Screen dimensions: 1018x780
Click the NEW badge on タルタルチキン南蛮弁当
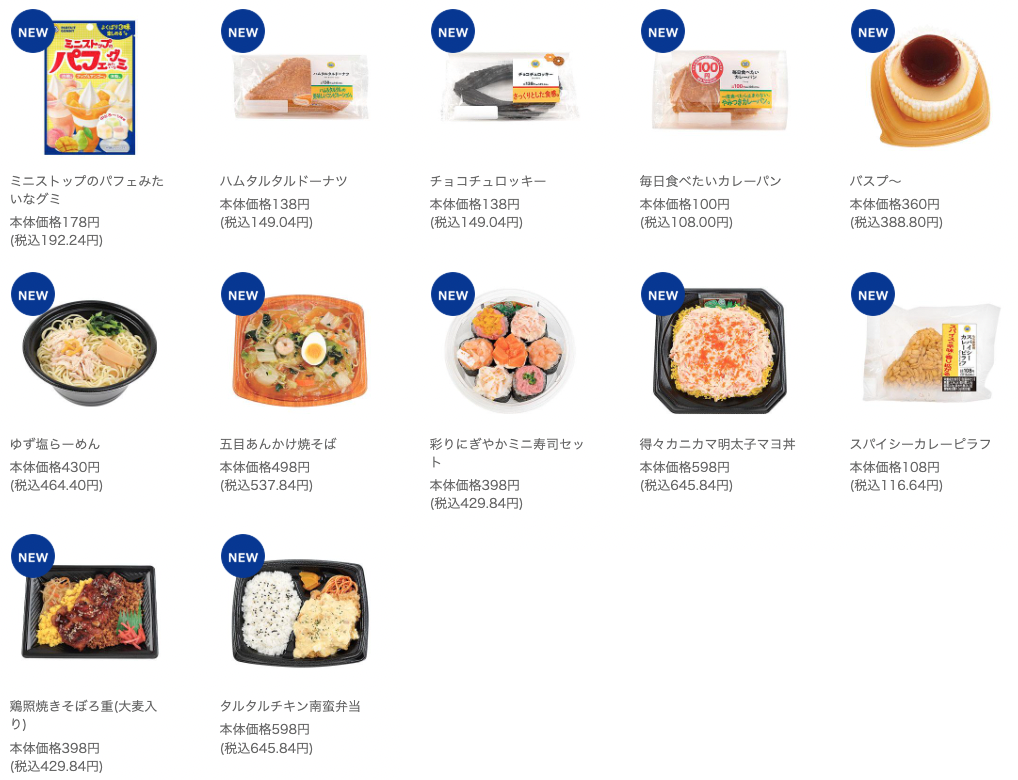coord(243,557)
